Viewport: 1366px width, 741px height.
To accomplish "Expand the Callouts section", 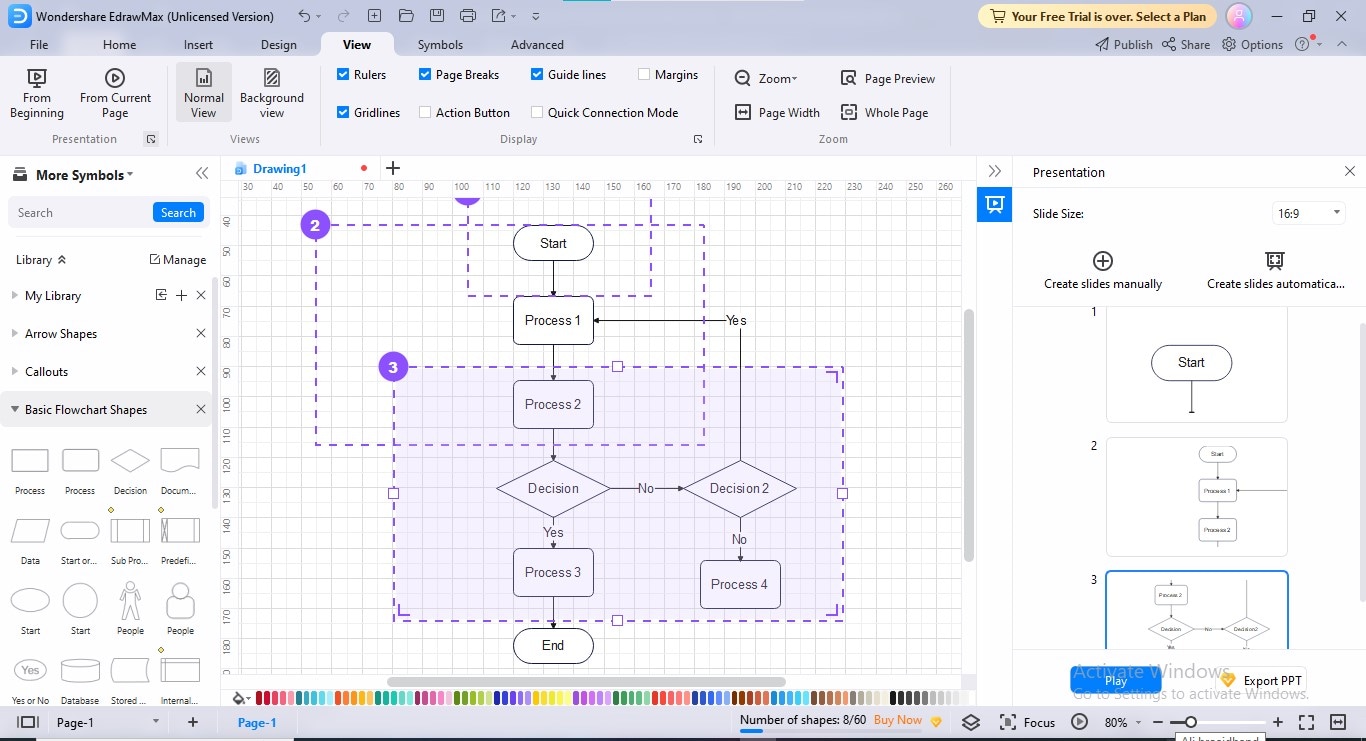I will [x=15, y=372].
